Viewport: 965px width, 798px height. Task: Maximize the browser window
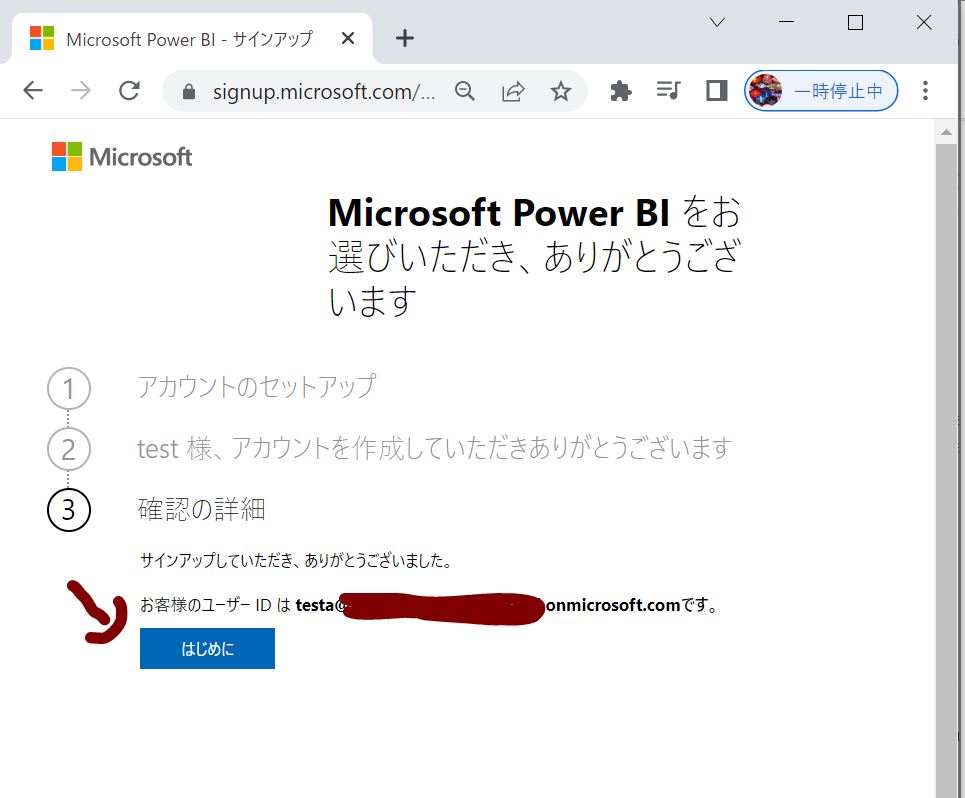[x=855, y=23]
